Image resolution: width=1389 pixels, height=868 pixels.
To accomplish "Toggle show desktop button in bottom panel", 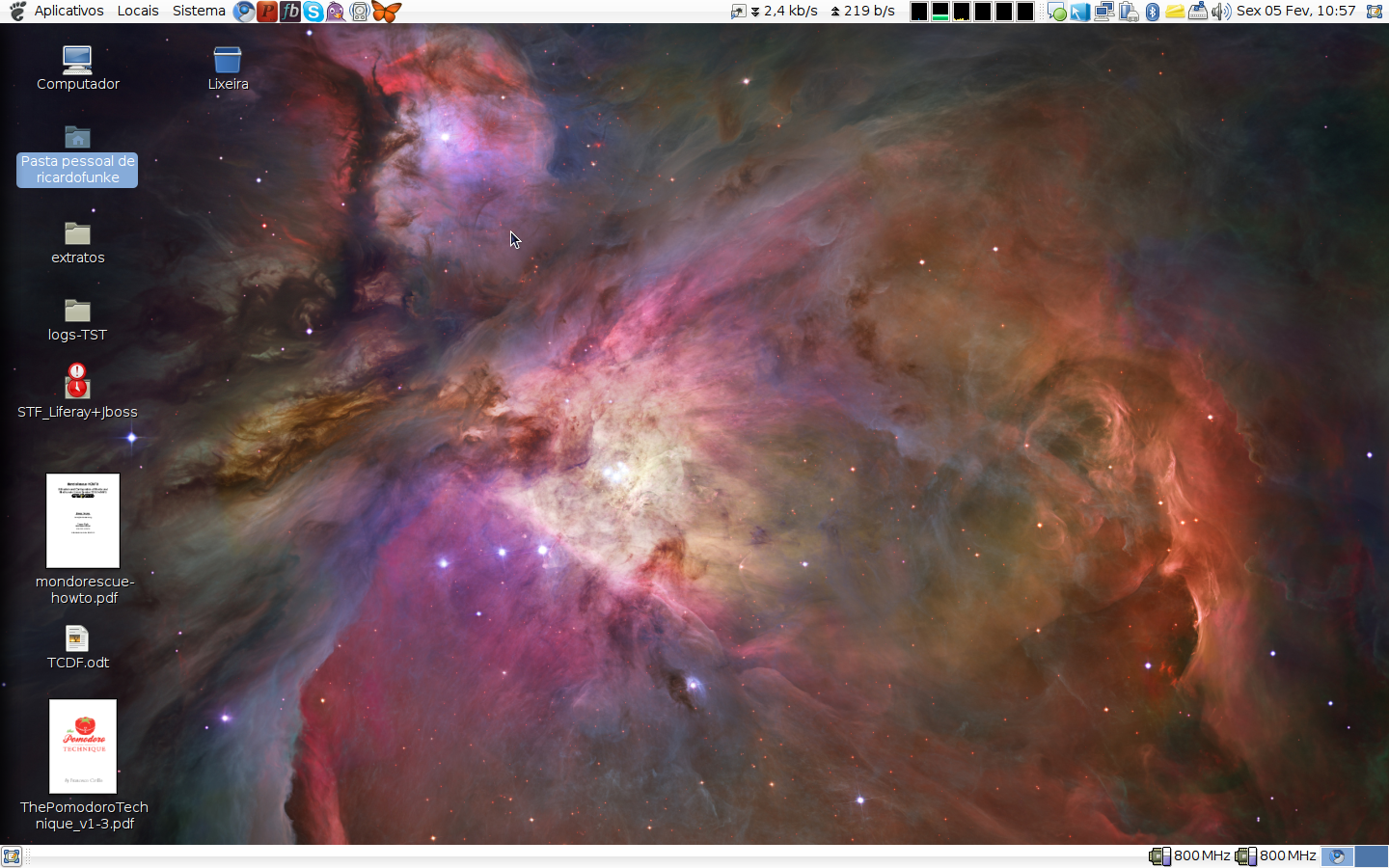I will pyautogui.click(x=12, y=856).
